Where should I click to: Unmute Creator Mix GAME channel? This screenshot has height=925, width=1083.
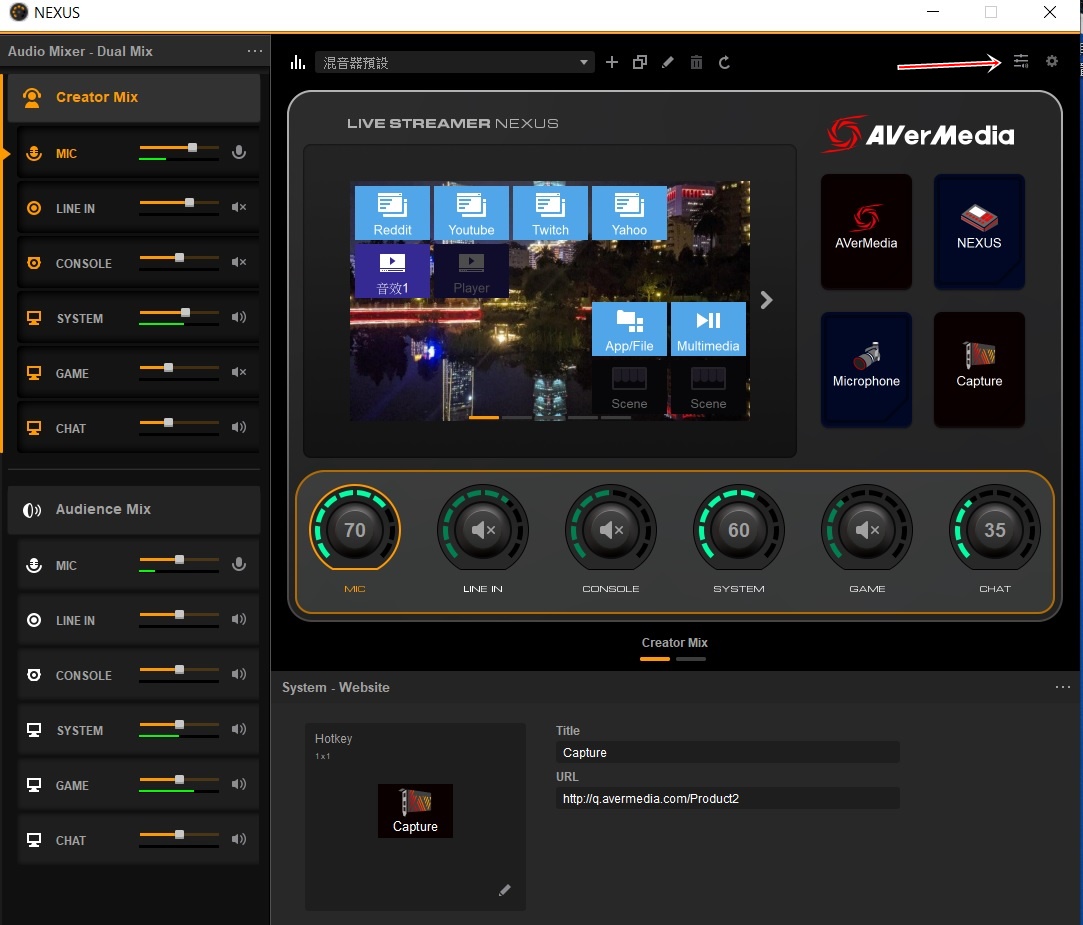[x=239, y=372]
